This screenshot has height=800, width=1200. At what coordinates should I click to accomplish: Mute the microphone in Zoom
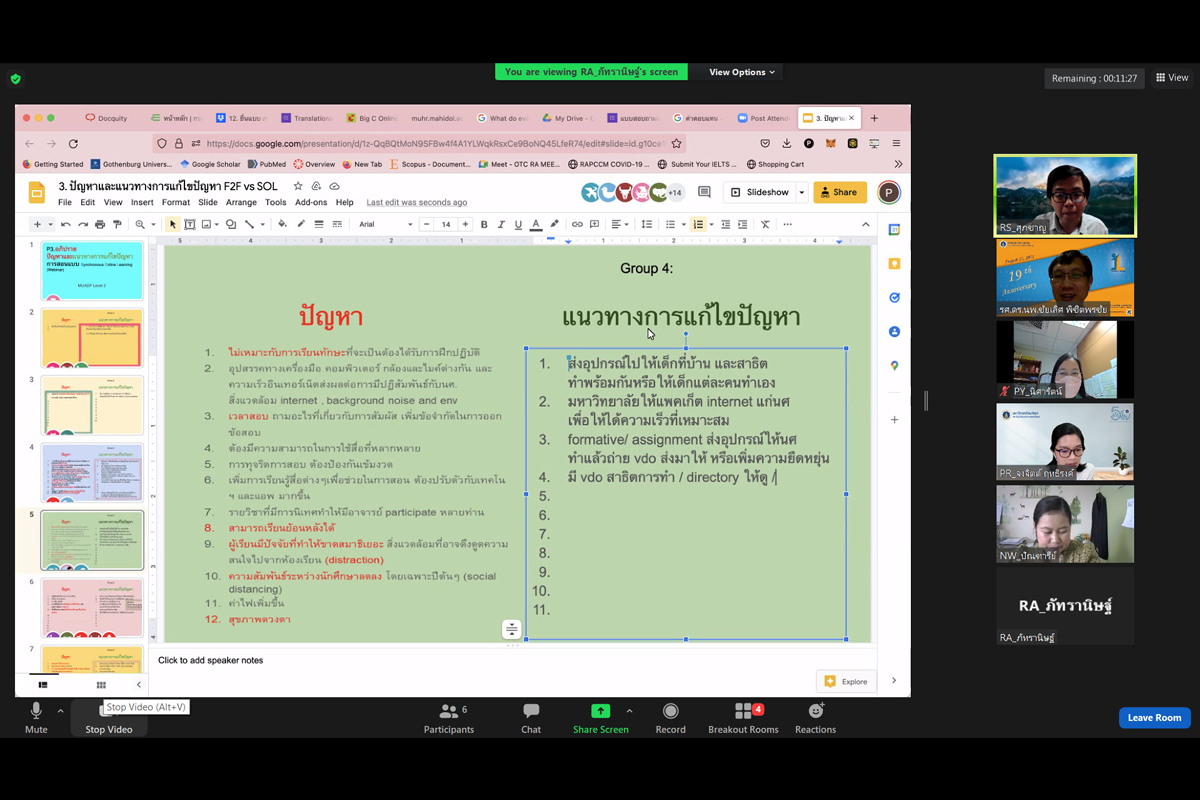(x=36, y=717)
